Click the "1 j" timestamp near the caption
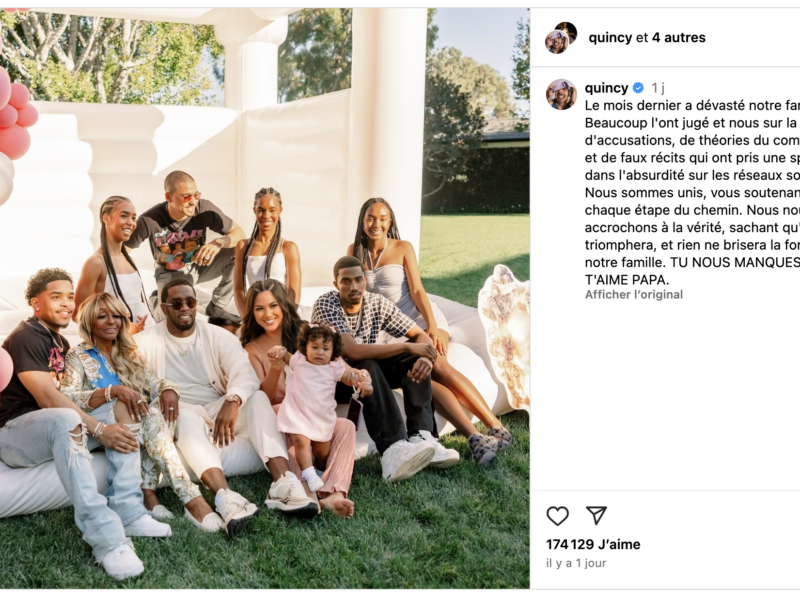The height and width of the screenshot is (600, 800). [658, 88]
